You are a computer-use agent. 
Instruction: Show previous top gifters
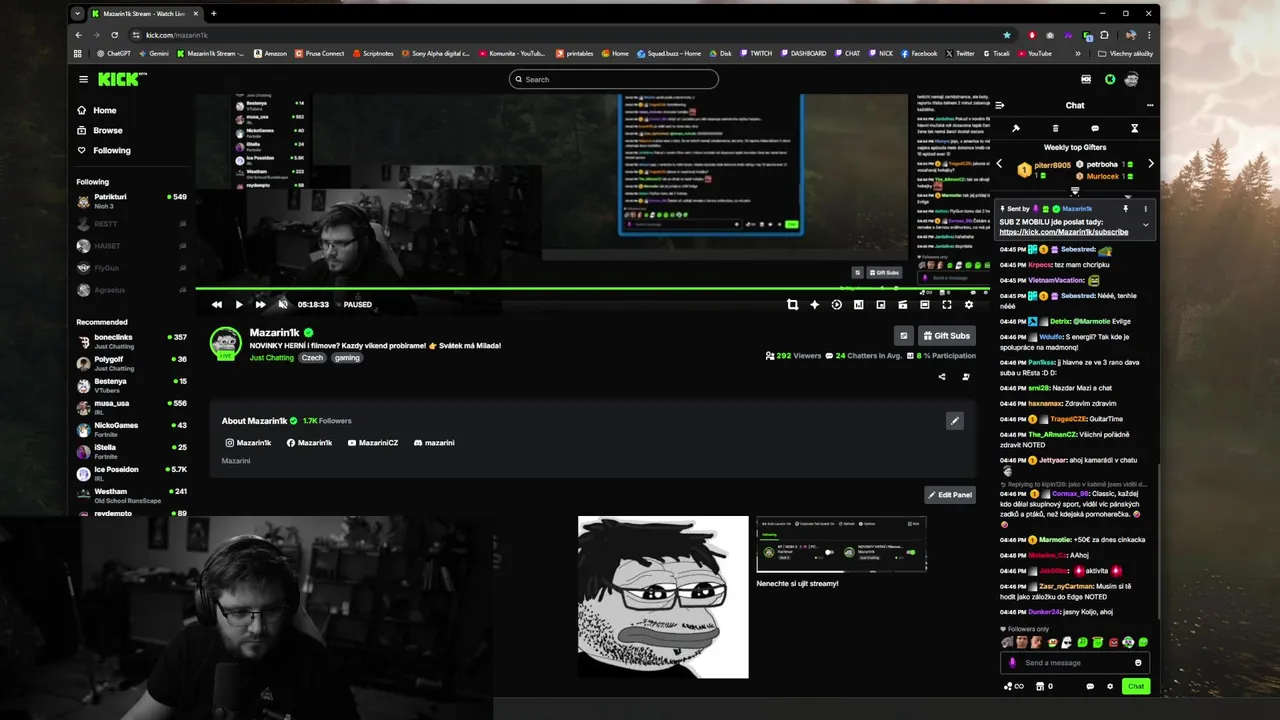coord(998,164)
